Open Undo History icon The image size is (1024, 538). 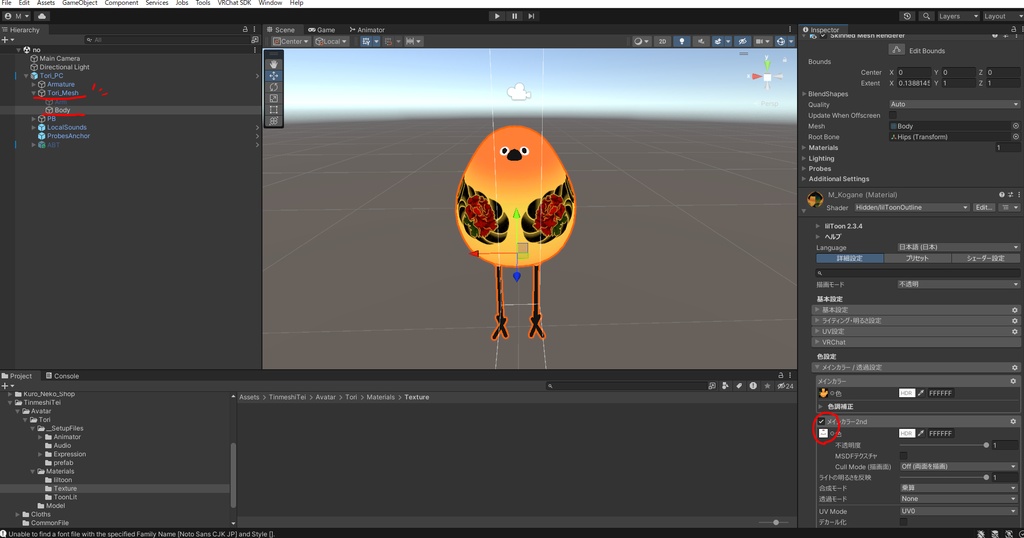(x=907, y=16)
